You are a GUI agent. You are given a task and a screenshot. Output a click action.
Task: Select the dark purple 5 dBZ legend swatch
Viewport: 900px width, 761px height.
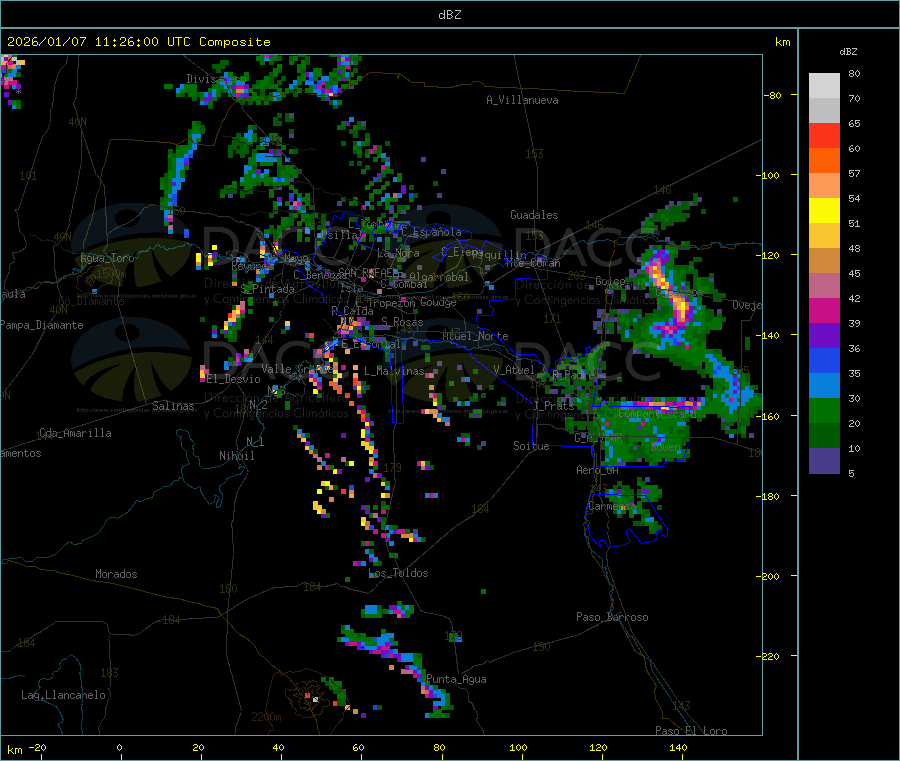click(824, 461)
